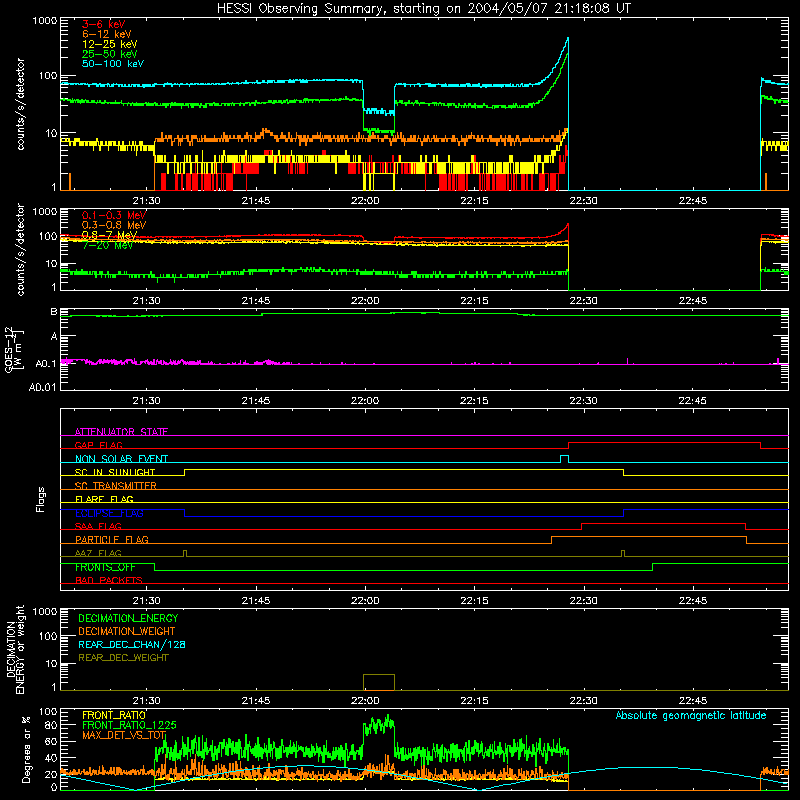Image resolution: width=800 pixels, height=800 pixels.
Task: Select the blue ECLIPSE_FLAG label
Action: pos(109,513)
